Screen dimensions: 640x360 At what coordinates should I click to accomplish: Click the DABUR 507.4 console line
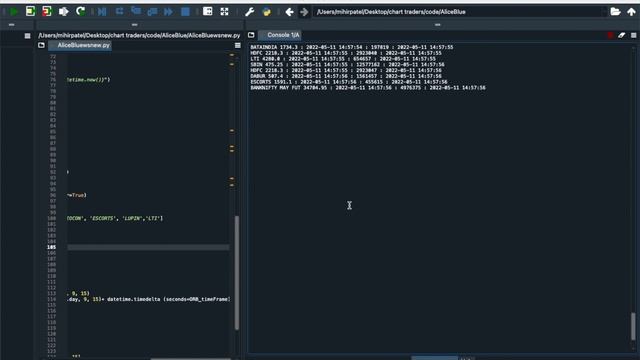(x=346, y=76)
